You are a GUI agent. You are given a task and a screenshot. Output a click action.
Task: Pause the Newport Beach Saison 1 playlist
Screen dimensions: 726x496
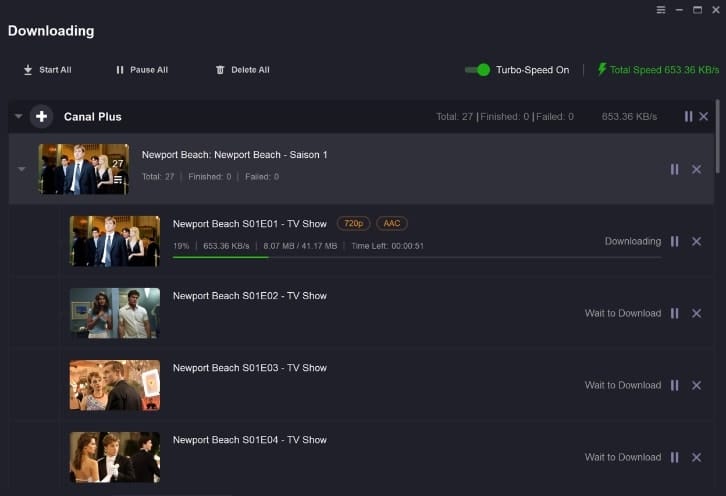675,170
